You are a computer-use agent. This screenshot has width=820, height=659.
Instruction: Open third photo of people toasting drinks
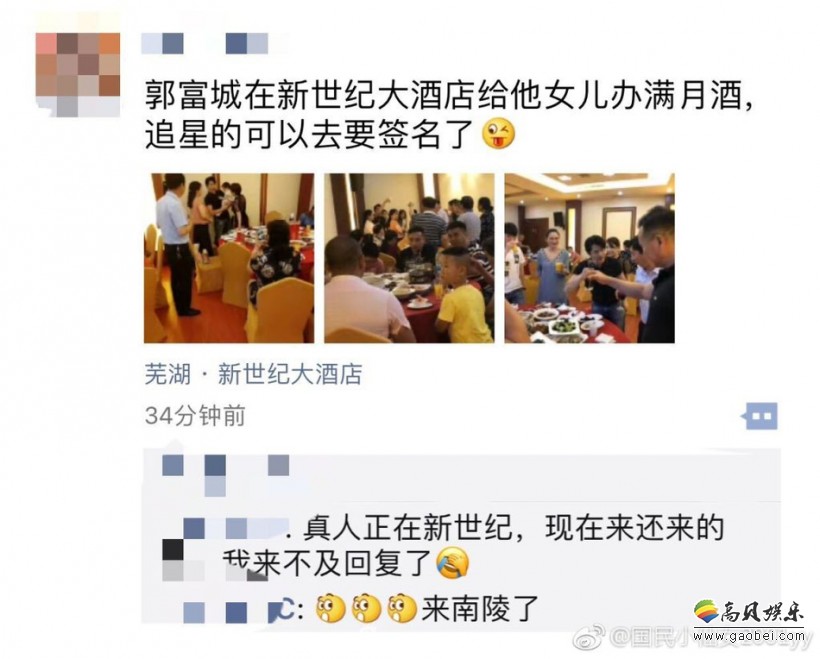point(589,258)
